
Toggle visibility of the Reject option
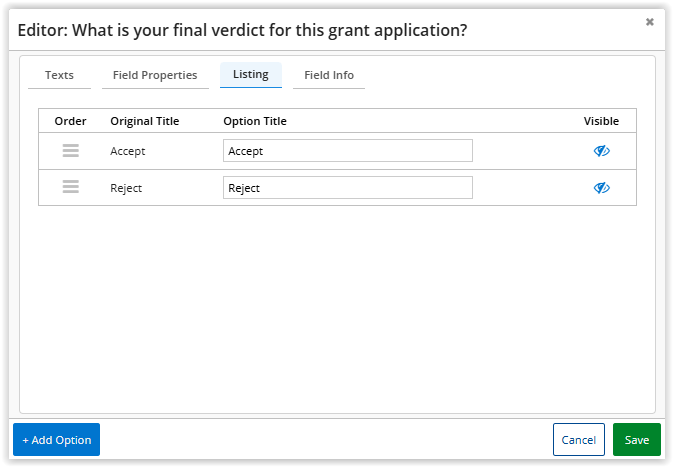601,188
